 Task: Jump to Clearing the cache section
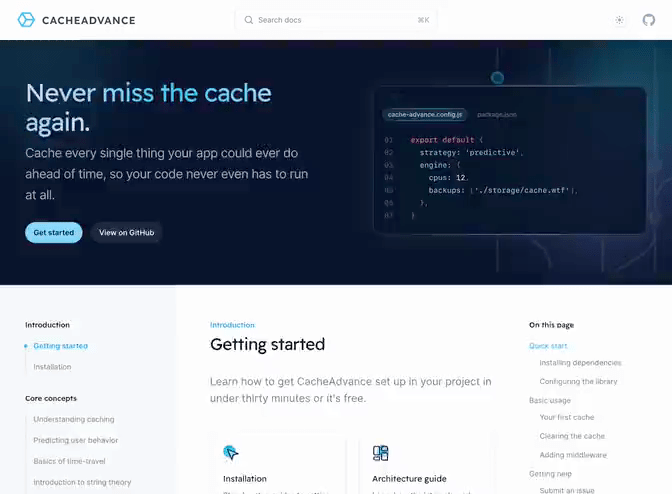click(x=572, y=436)
